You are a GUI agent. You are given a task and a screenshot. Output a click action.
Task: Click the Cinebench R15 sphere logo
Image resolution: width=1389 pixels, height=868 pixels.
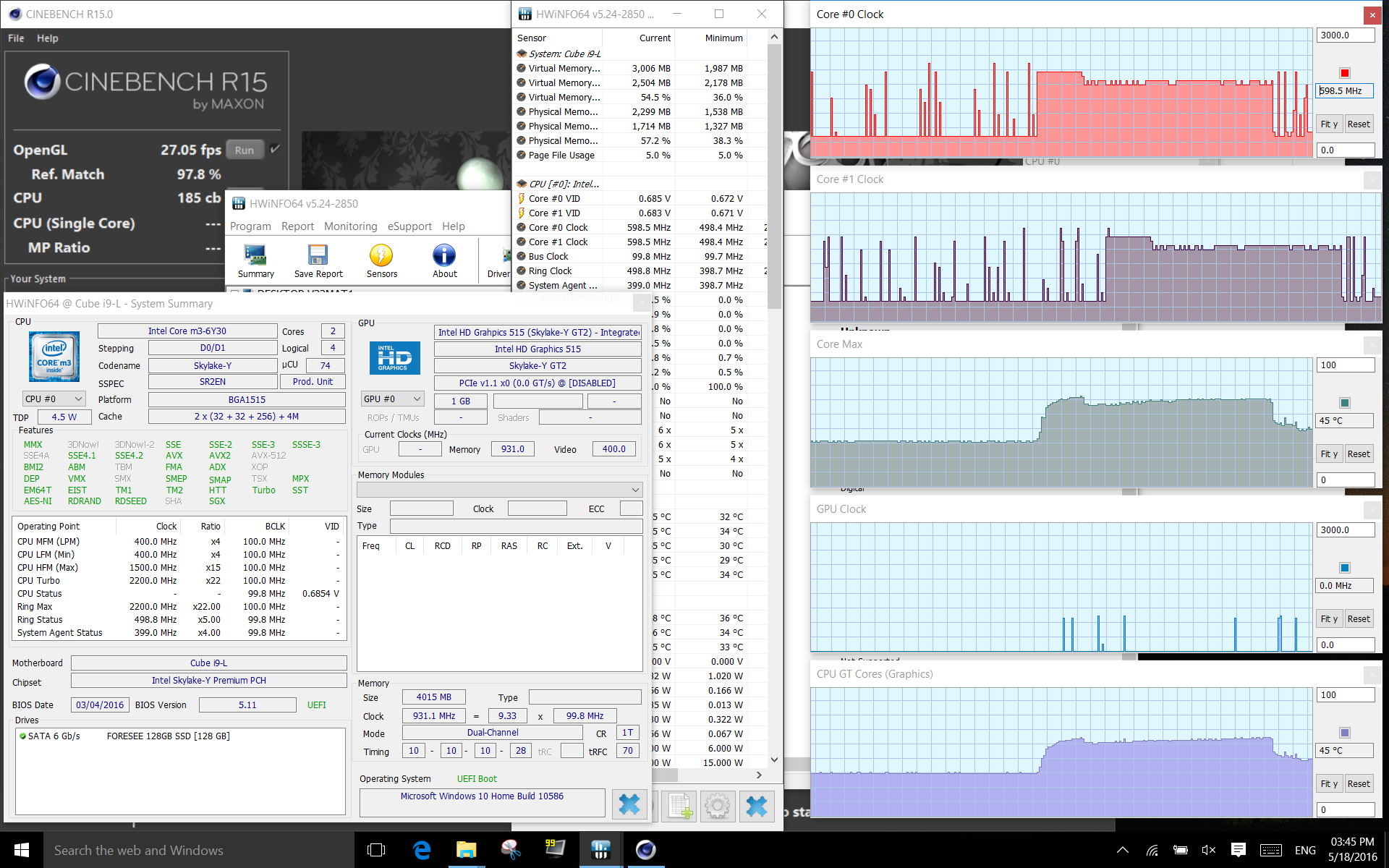(42, 82)
